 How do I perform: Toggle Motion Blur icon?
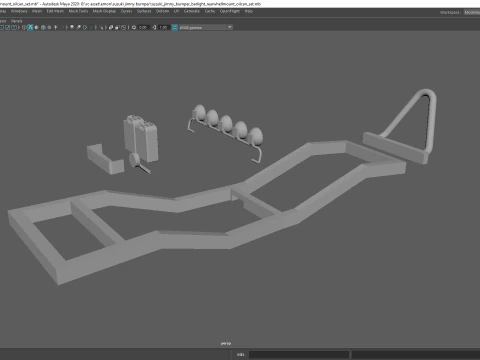[x=78, y=27]
